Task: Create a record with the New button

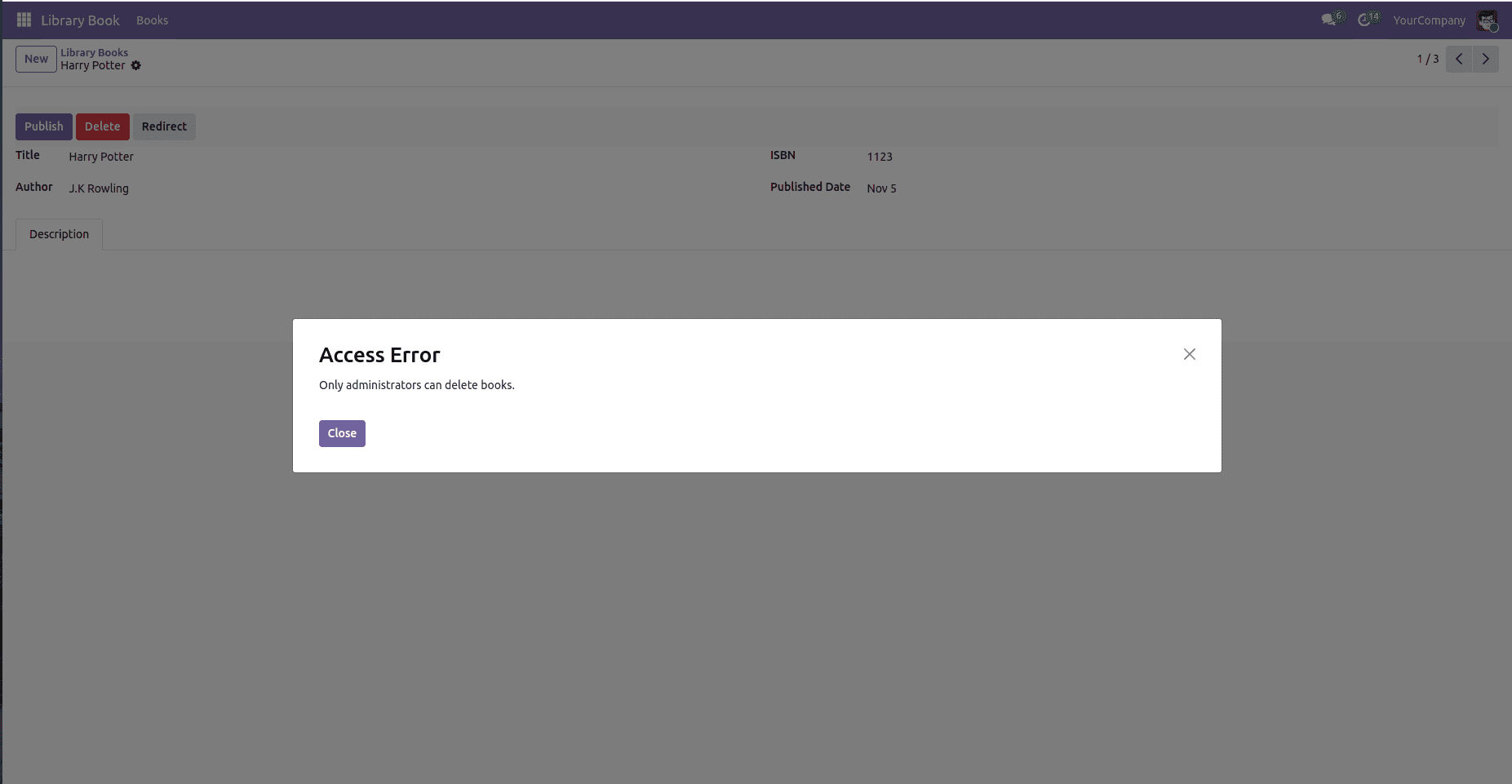Action: (x=35, y=59)
